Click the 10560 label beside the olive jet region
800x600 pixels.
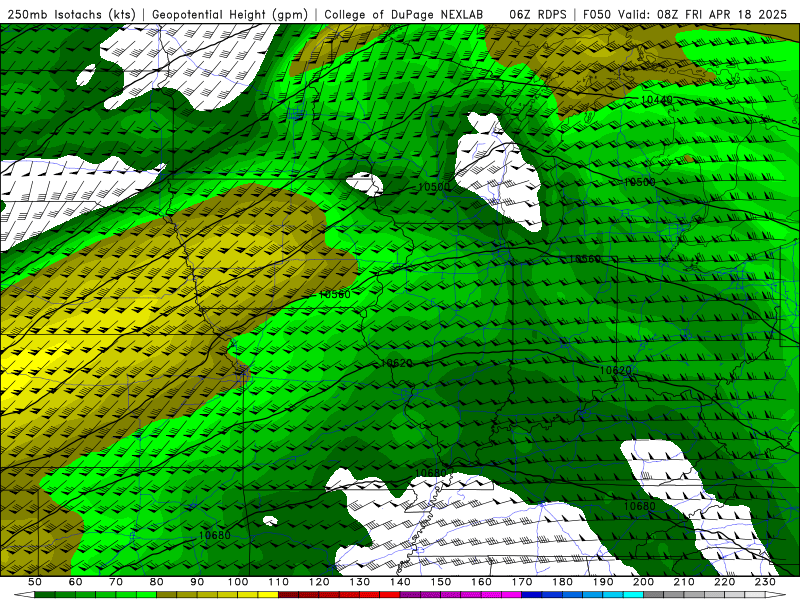(x=335, y=294)
